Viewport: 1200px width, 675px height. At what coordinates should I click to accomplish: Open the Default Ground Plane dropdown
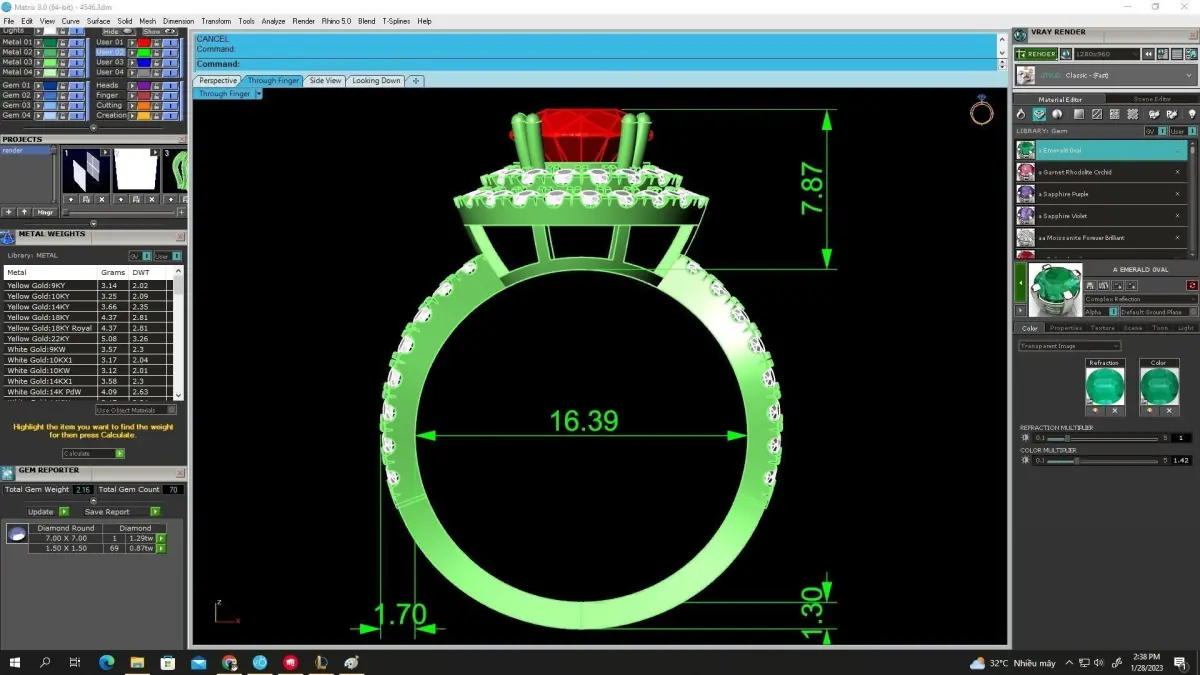[1158, 312]
